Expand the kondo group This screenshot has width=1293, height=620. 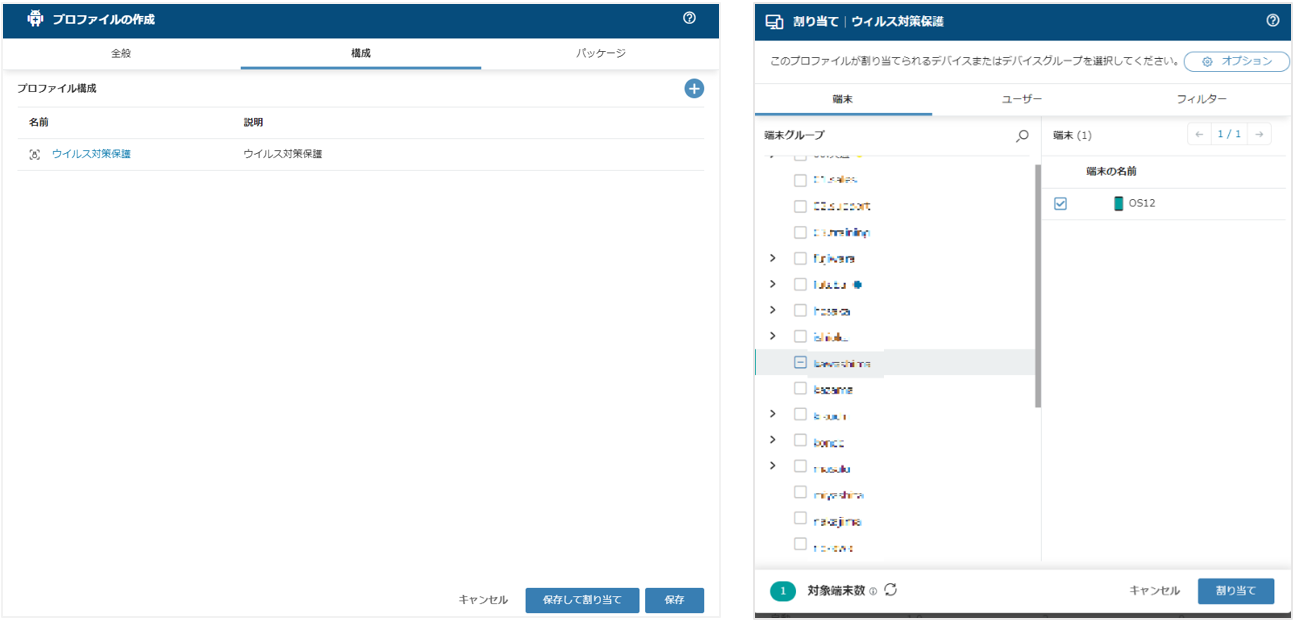pyautogui.click(x=772, y=440)
